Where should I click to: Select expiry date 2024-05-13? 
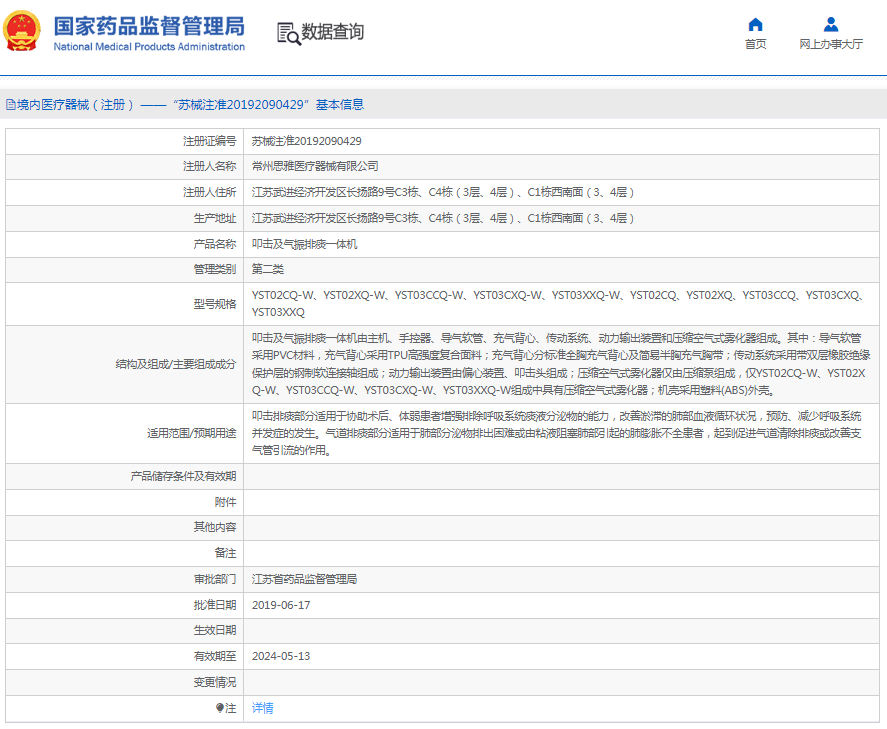click(281, 656)
